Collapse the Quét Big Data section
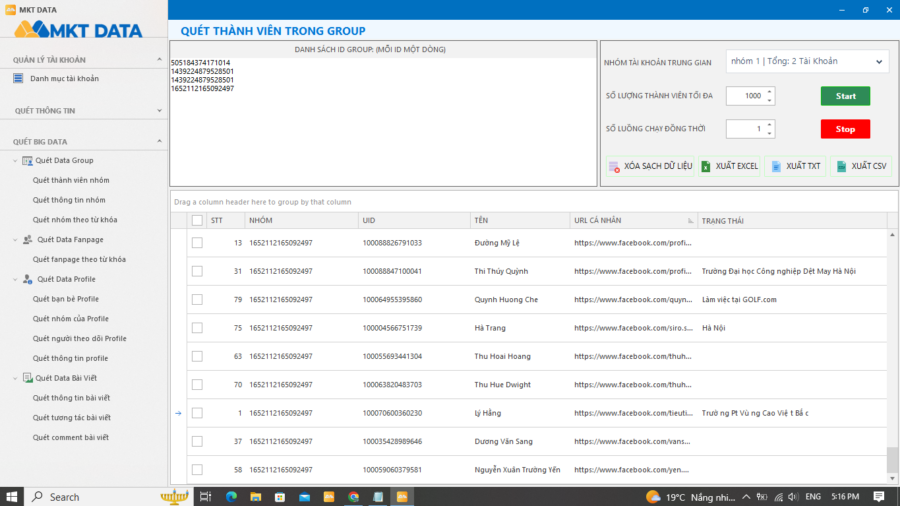The height and width of the screenshot is (506, 900). [159, 141]
